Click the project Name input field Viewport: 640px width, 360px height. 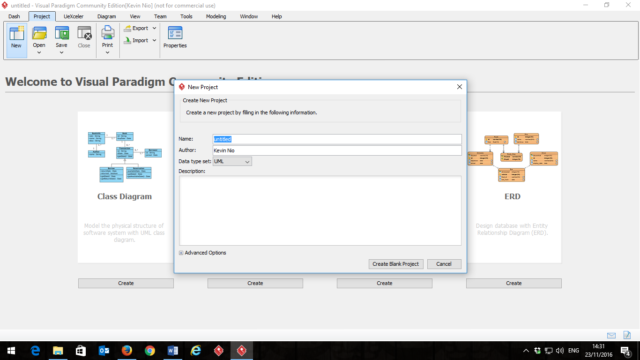click(x=337, y=139)
